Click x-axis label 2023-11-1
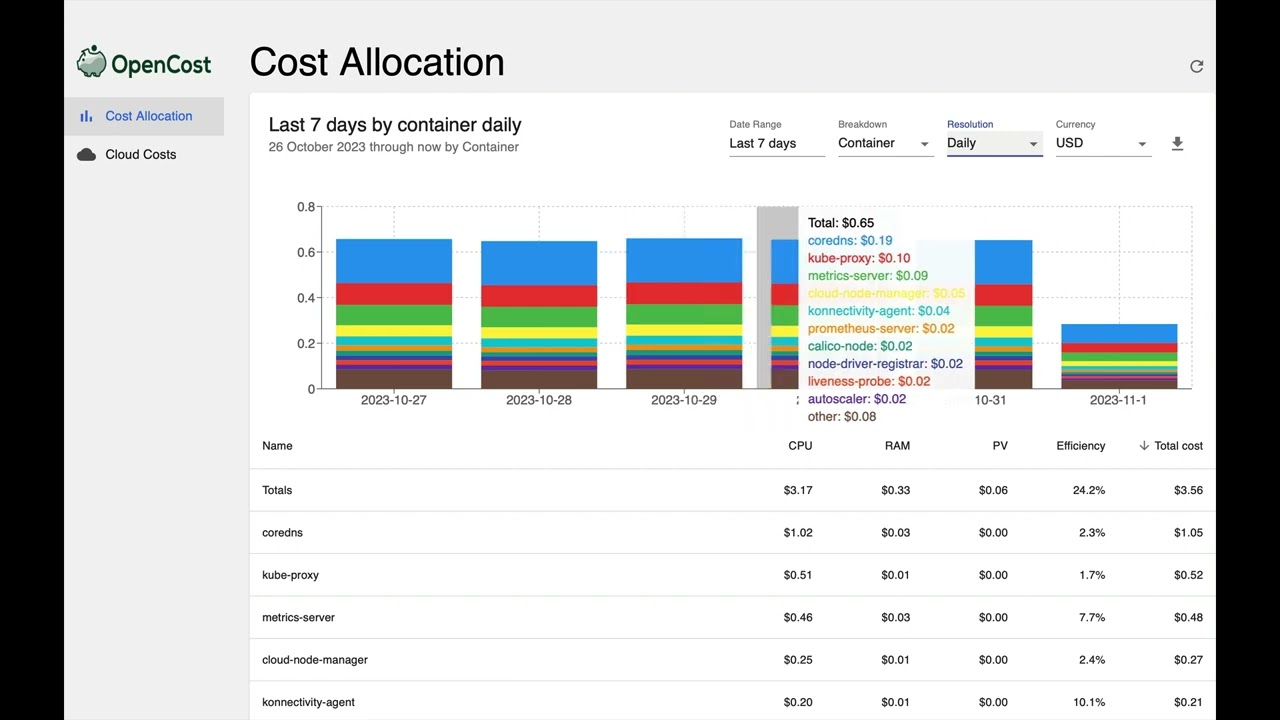 tap(1118, 400)
